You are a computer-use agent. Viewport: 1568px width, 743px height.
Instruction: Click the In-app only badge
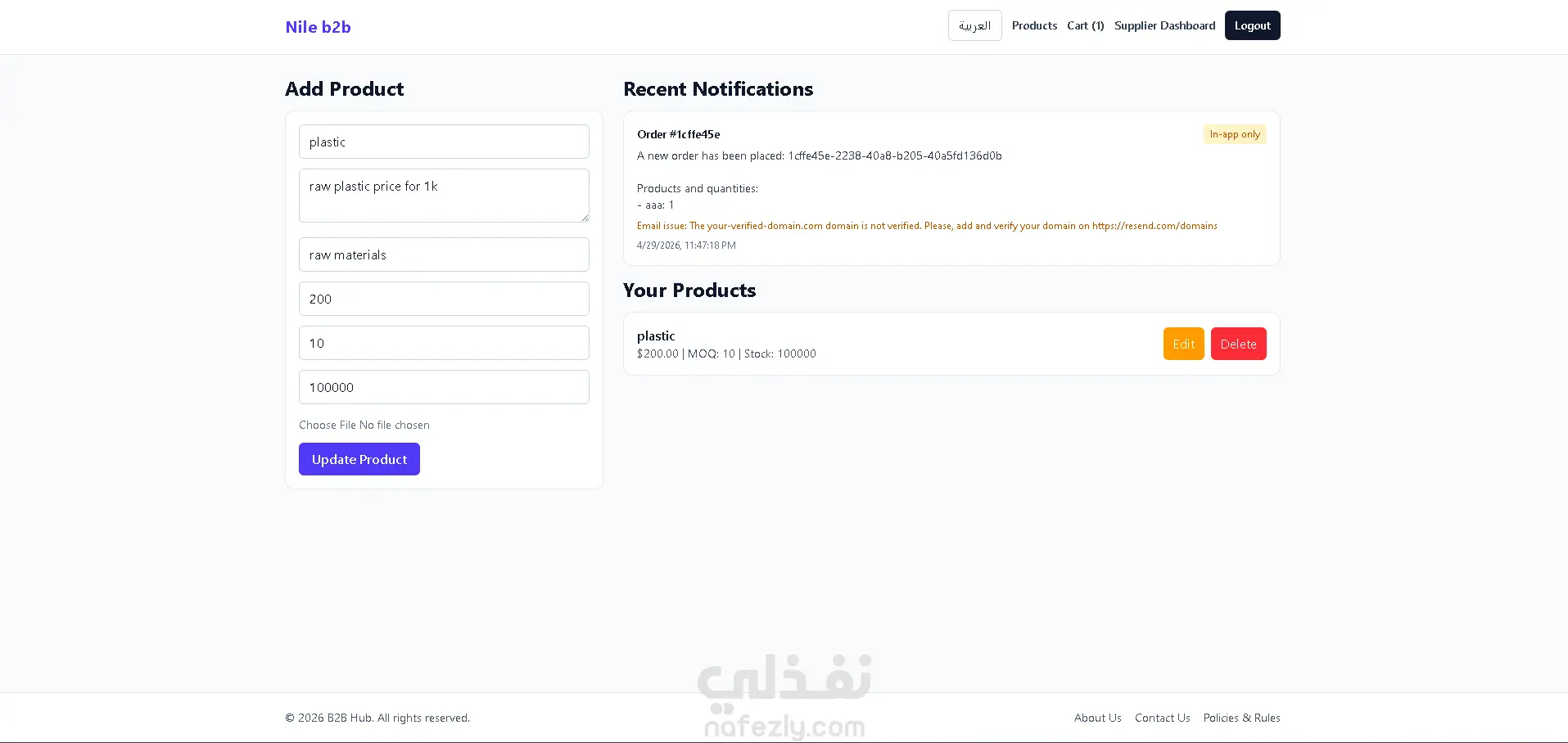[1235, 134]
